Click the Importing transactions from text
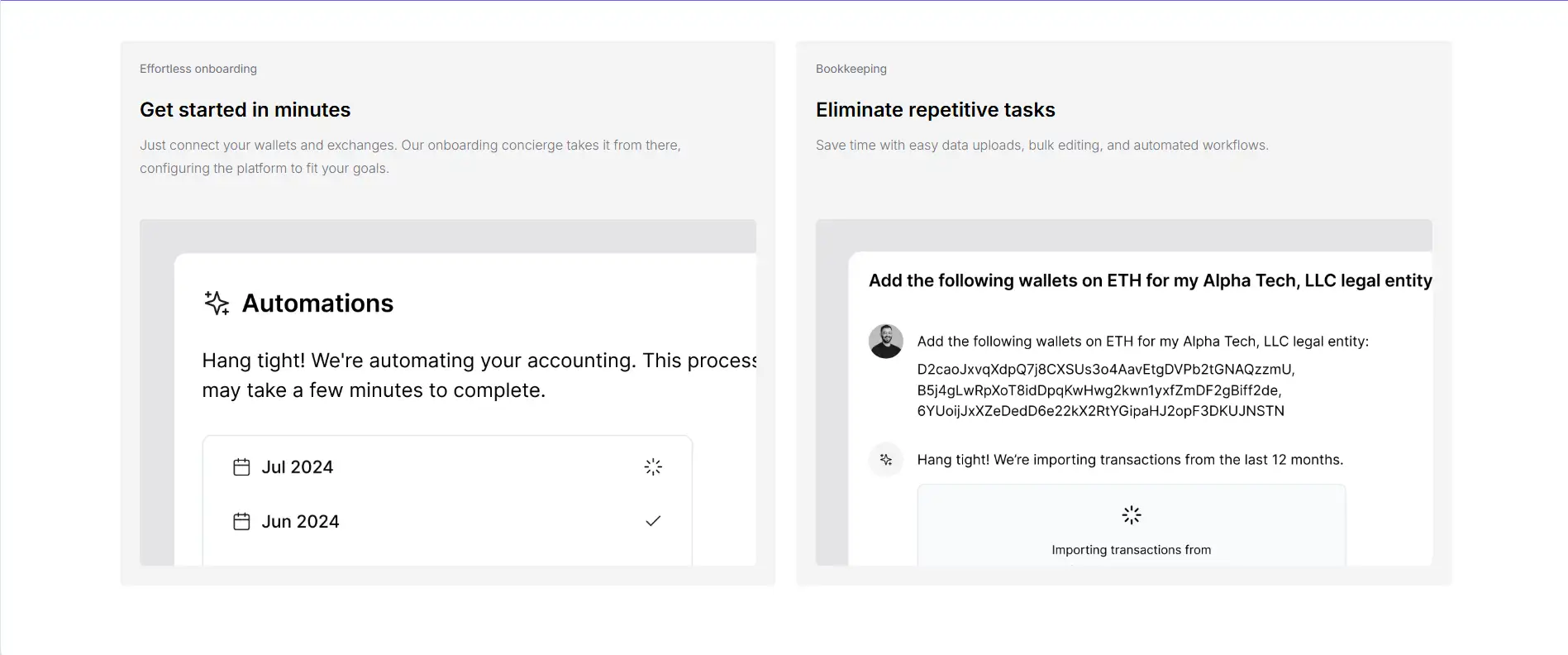Screen dimensions: 1568x655 (x=1131, y=550)
